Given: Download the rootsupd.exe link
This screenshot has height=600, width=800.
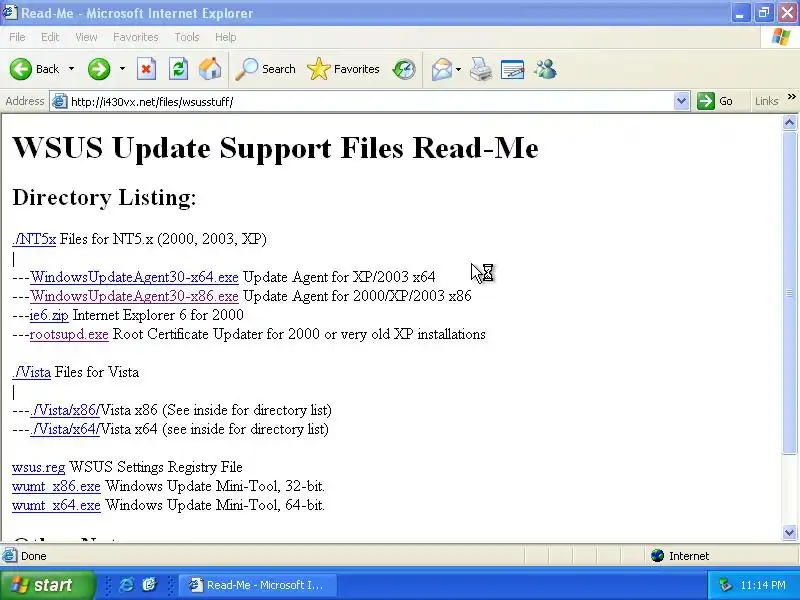Looking at the screenshot, I should [69, 334].
